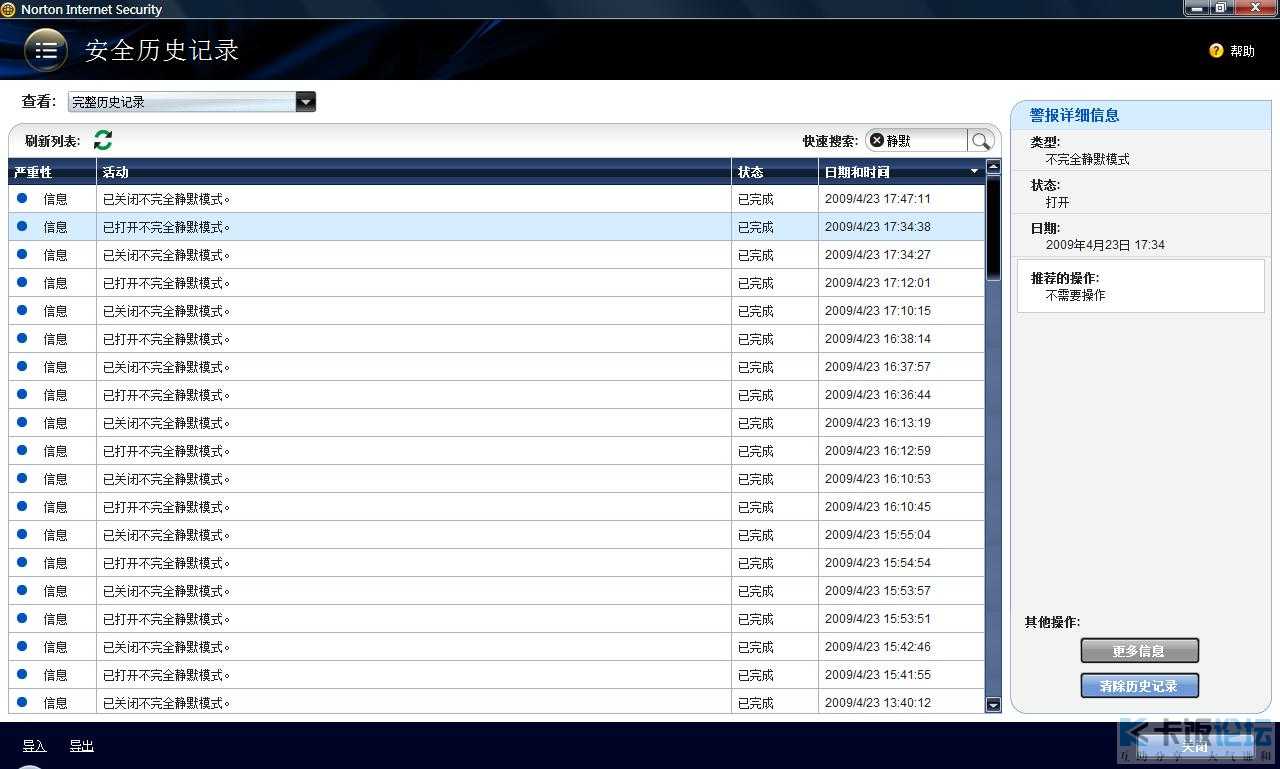
Task: Select the row dated 2009/4/23 17:12:01
Action: [497, 283]
